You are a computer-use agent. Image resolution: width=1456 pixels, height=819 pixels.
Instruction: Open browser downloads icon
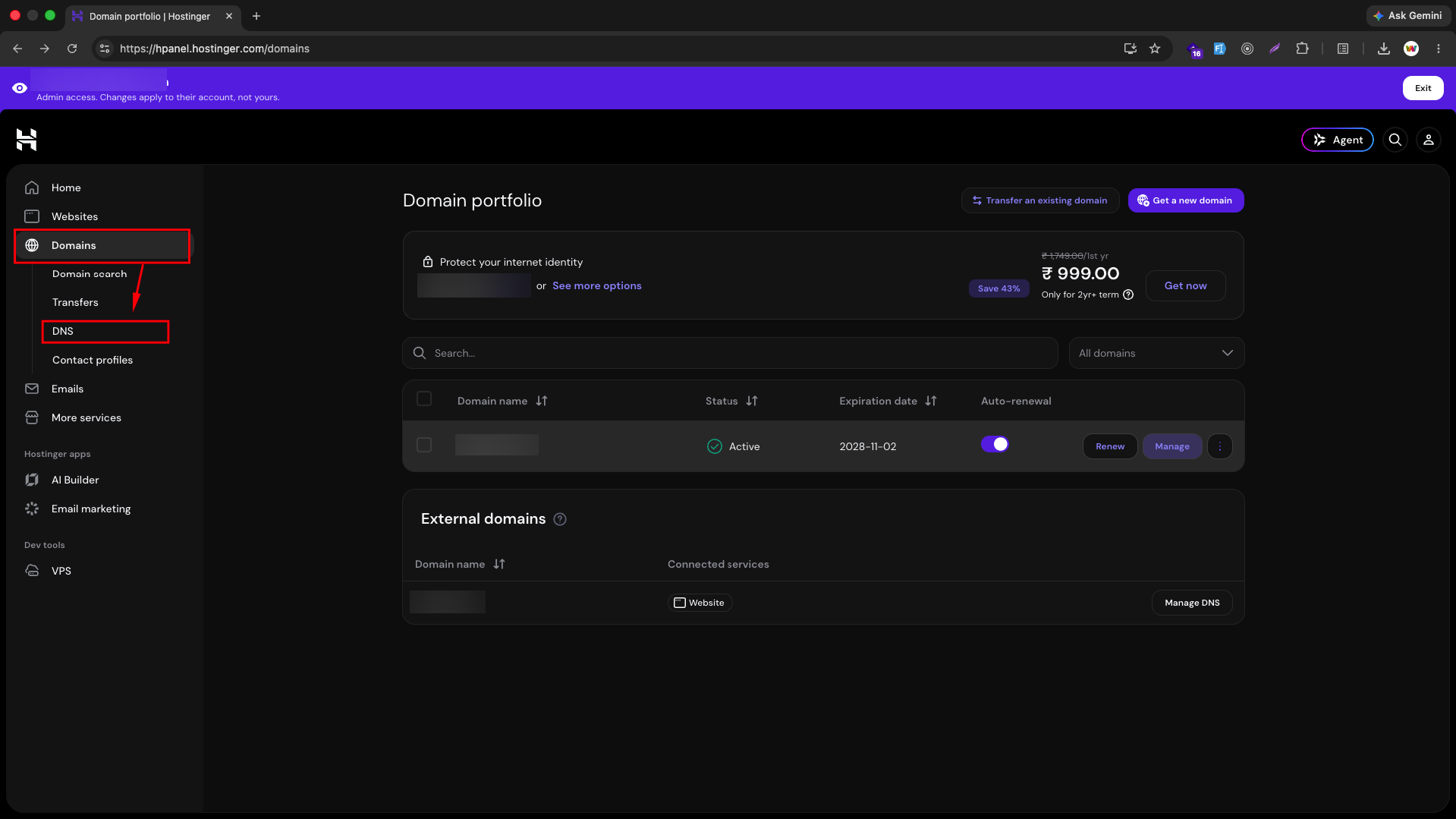(1384, 49)
